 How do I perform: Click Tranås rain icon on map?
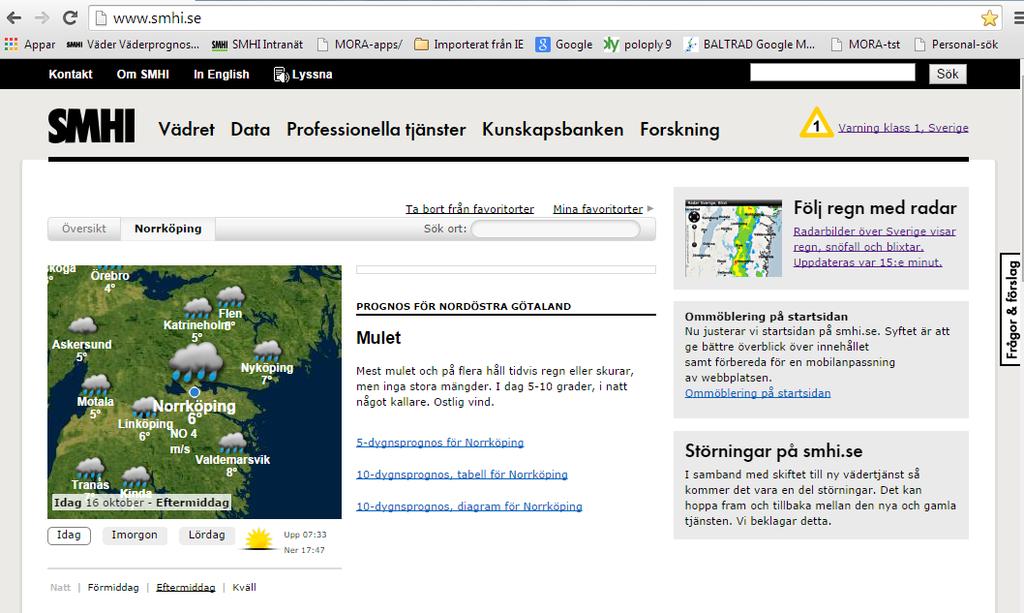(x=90, y=468)
